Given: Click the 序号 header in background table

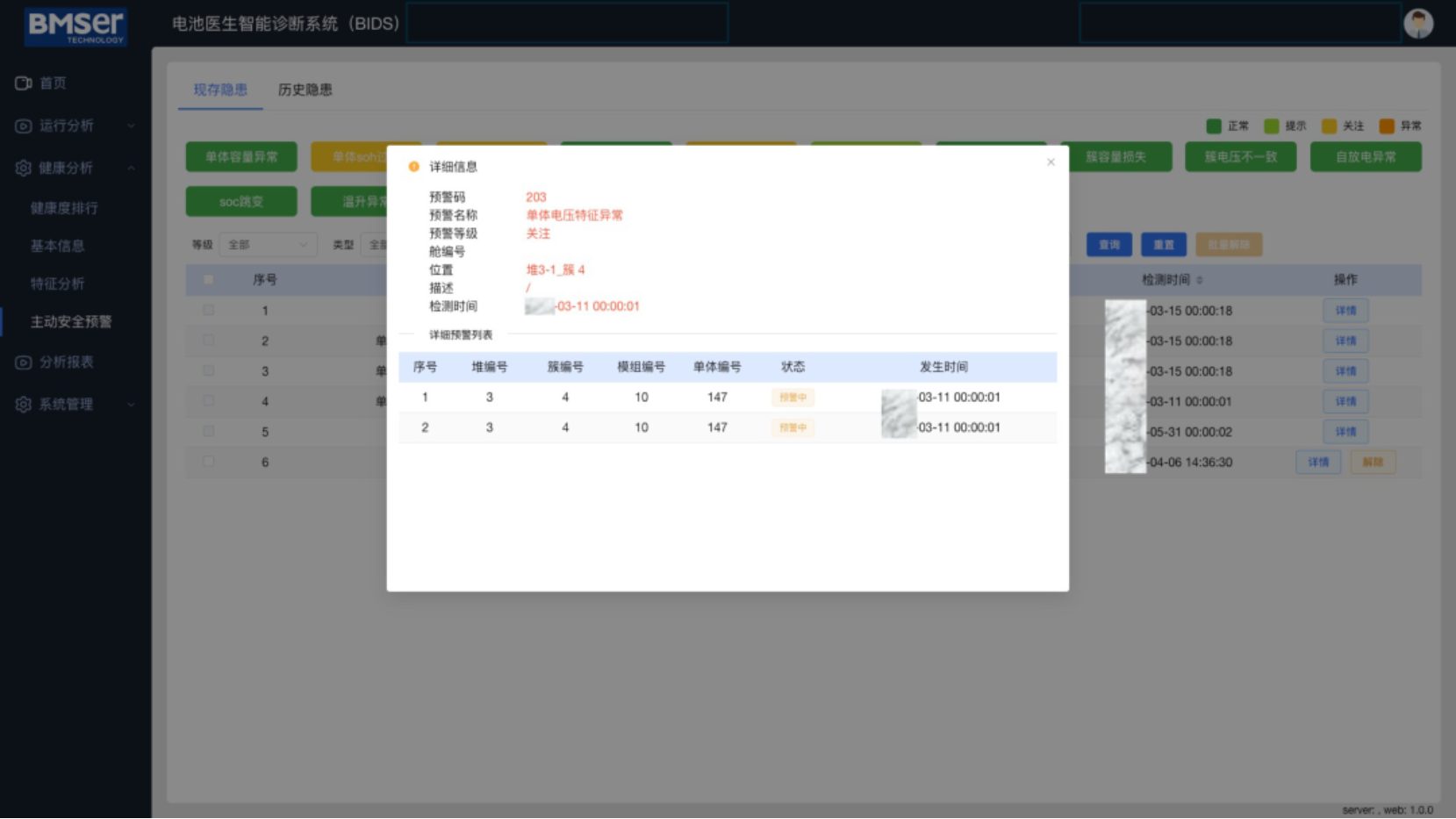Looking at the screenshot, I should [264, 280].
